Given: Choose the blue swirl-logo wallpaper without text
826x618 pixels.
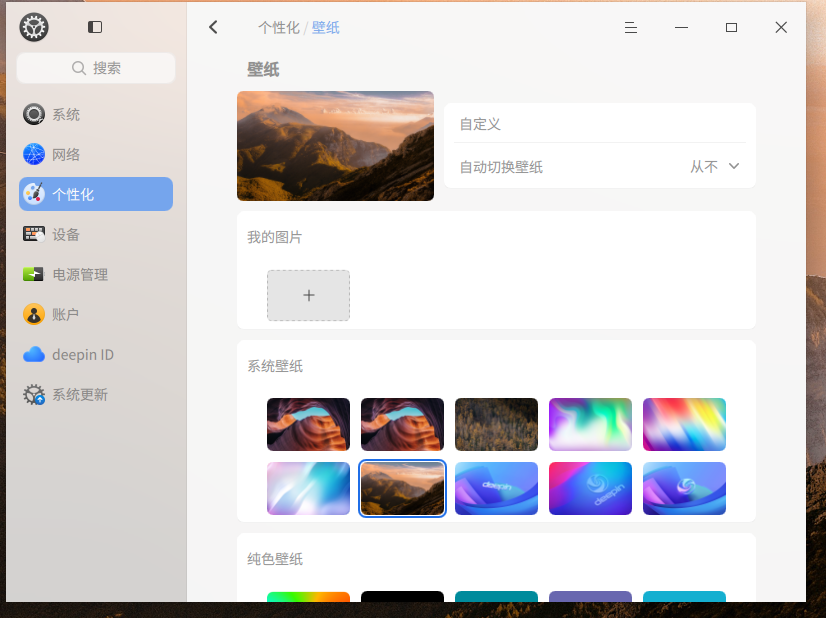Looking at the screenshot, I should click(x=684, y=488).
